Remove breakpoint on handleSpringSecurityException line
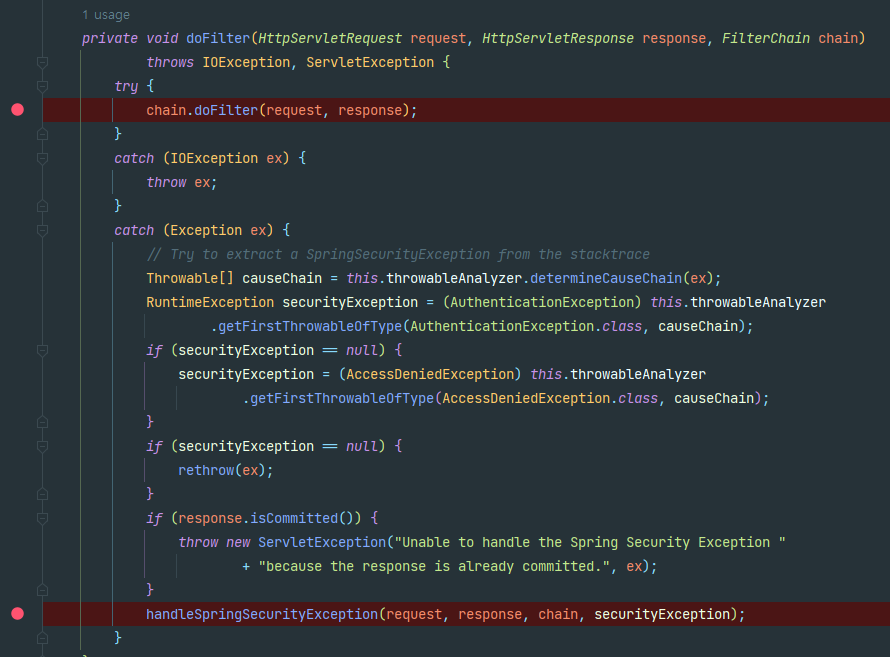The width and height of the screenshot is (890, 657). tap(18, 613)
